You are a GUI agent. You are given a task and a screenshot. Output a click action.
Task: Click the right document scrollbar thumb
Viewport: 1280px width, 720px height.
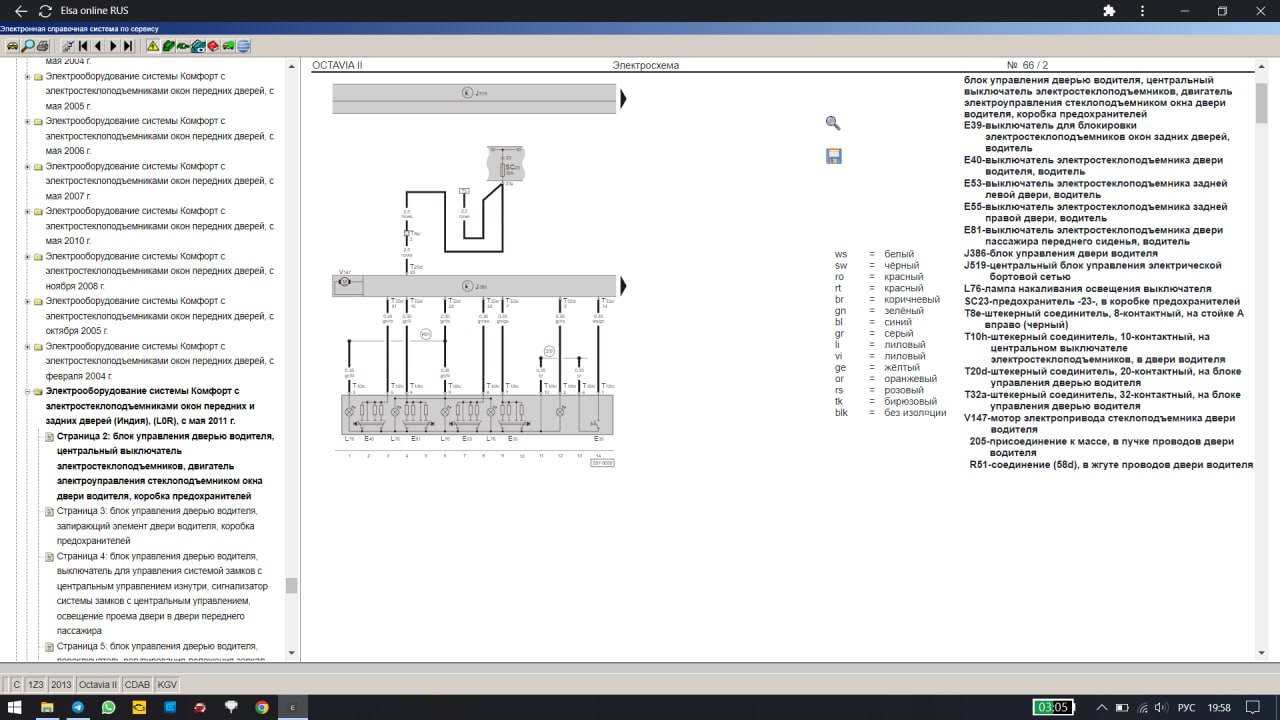pyautogui.click(x=1262, y=102)
